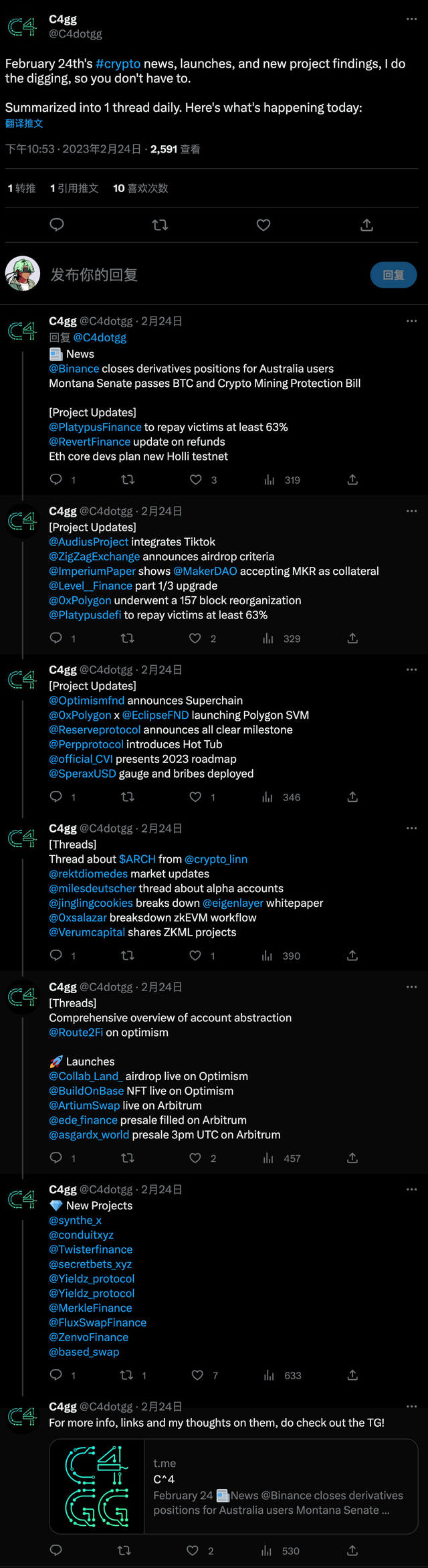Viewport: 428px width, 1568px height.
Task: Open more options on the main tweet
Action: [x=411, y=19]
